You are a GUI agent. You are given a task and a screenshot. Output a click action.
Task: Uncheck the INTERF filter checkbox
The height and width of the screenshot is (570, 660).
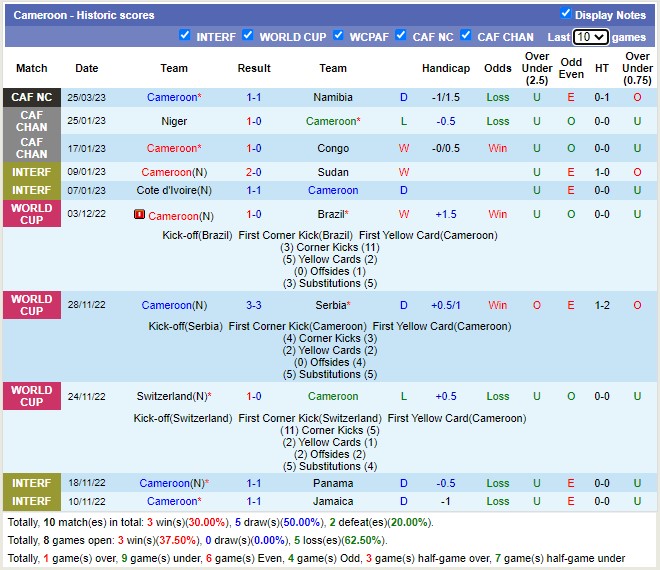point(184,36)
